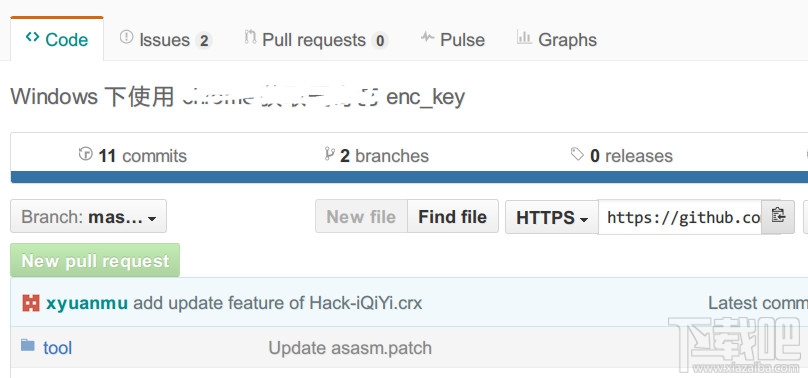Click the blue language bar
Viewport: 808px width, 378px height.
coord(409,177)
